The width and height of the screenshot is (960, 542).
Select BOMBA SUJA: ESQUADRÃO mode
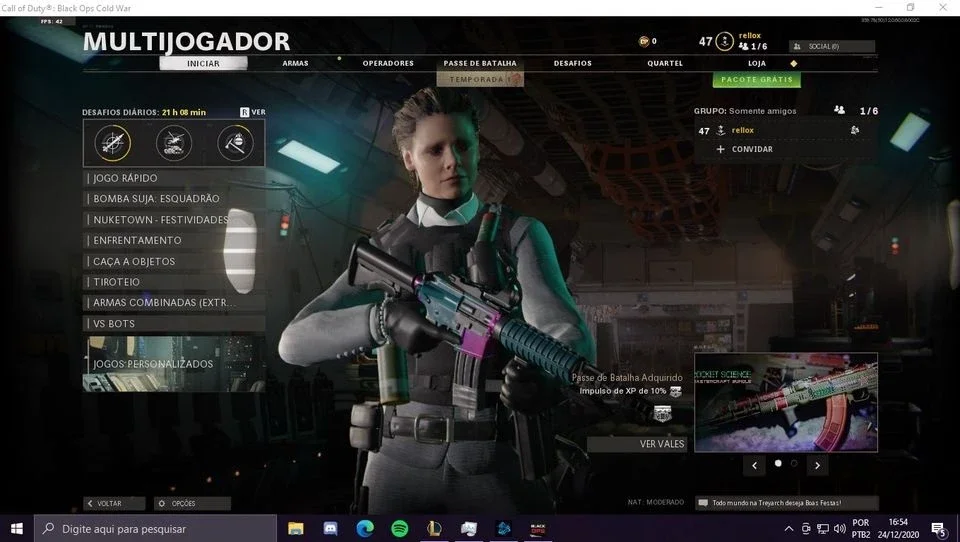click(x=174, y=199)
